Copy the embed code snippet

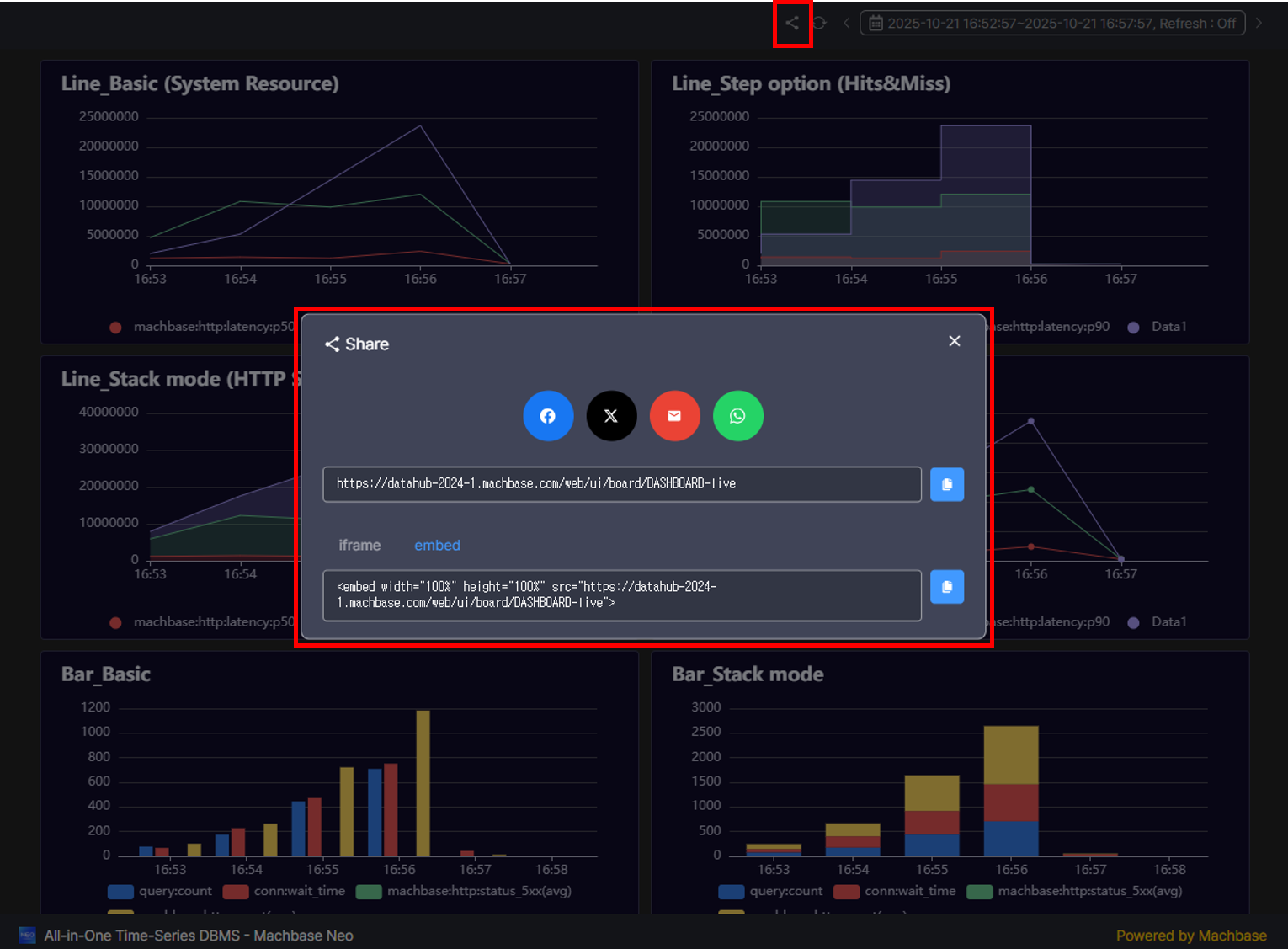pos(947,587)
